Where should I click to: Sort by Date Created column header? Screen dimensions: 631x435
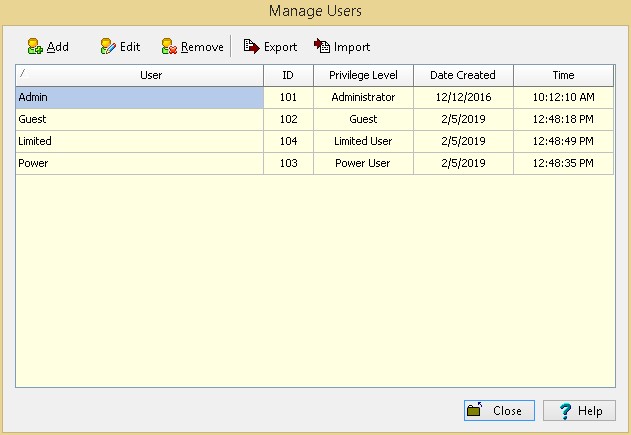(463, 75)
